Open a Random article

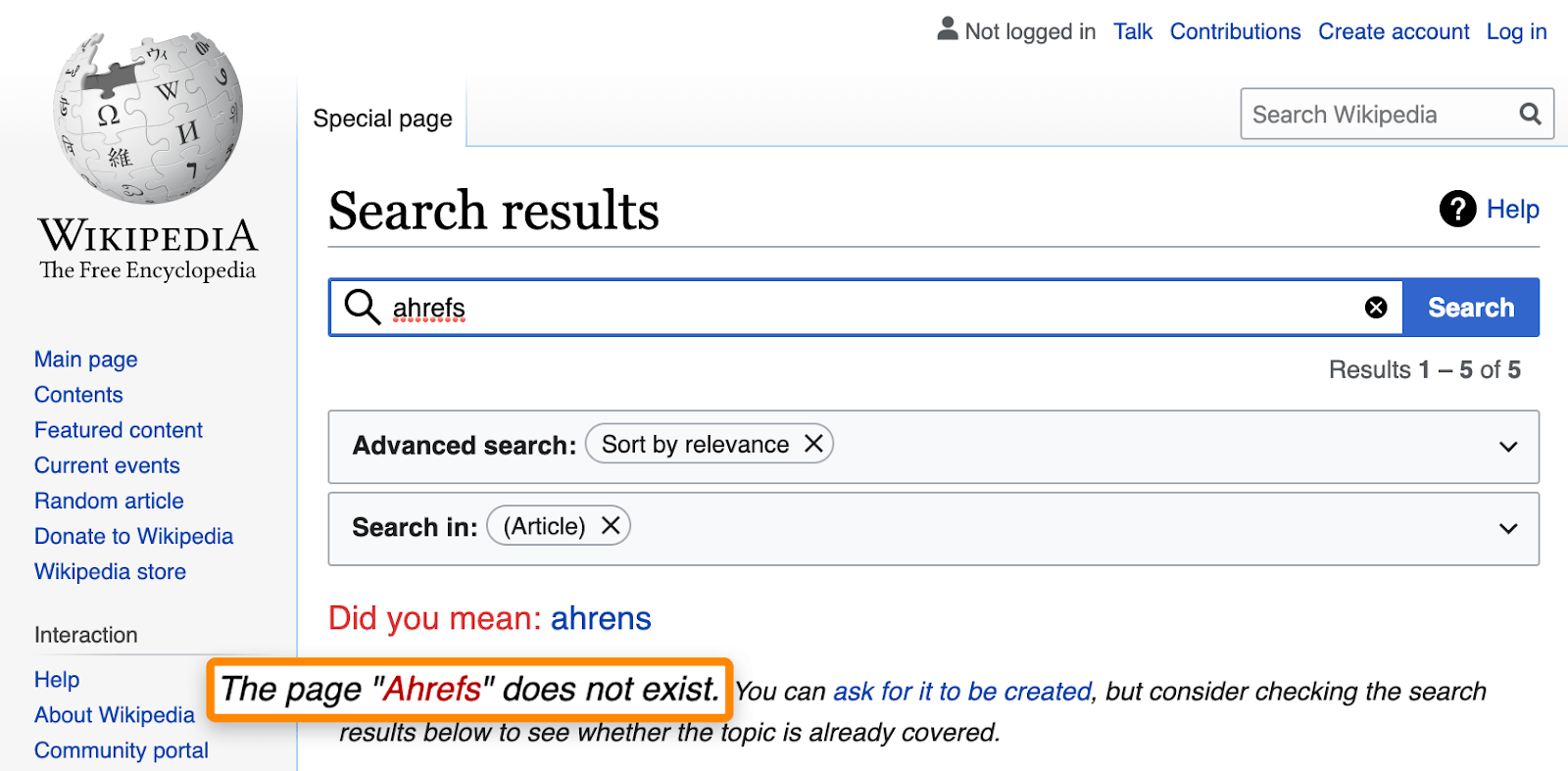pos(109,501)
